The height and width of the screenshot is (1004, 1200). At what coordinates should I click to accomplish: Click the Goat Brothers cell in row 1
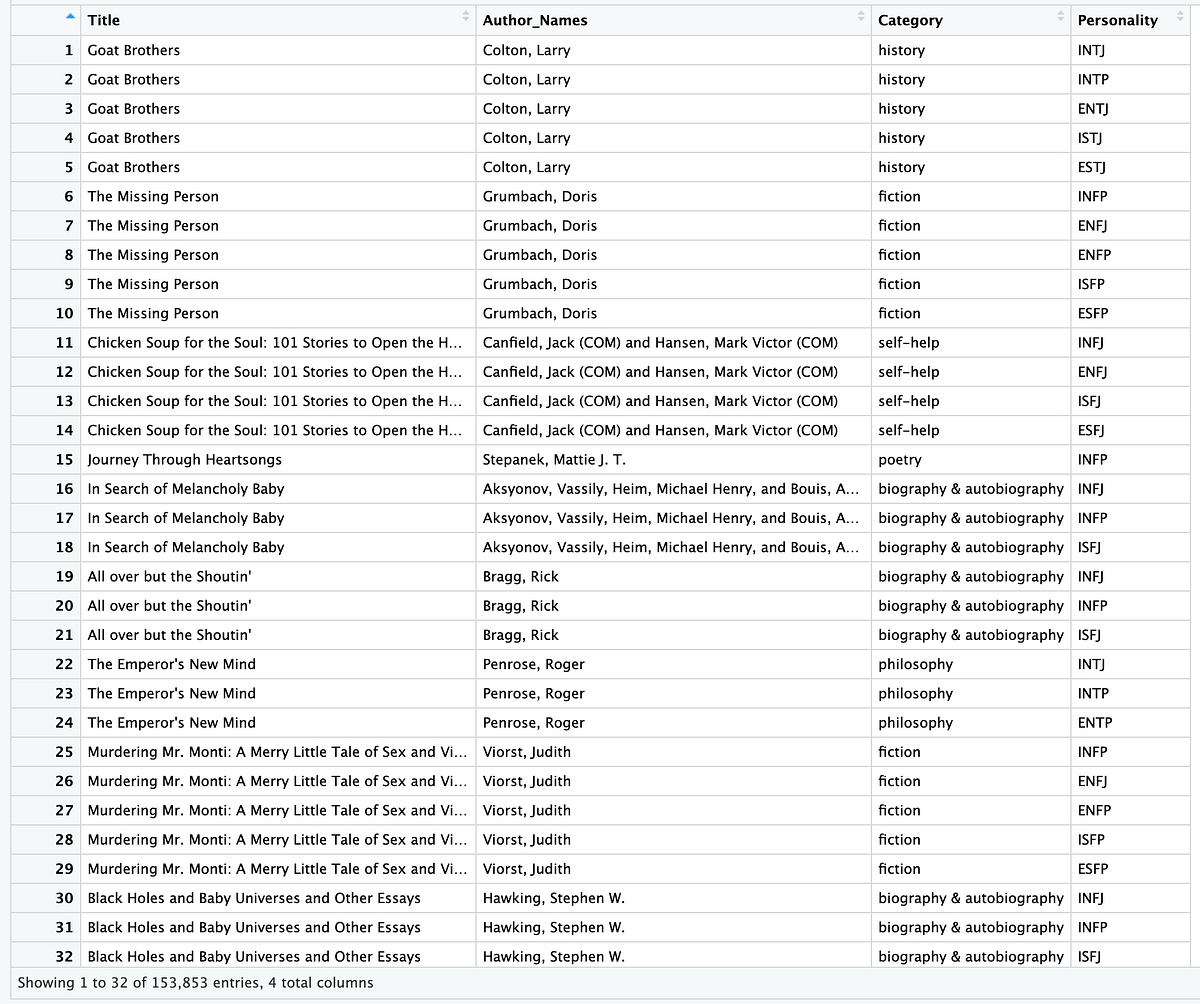pyautogui.click(x=279, y=50)
